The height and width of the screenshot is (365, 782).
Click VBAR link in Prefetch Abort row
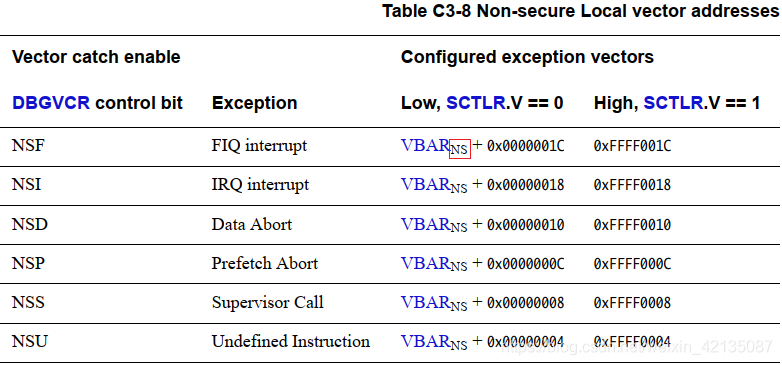click(425, 263)
